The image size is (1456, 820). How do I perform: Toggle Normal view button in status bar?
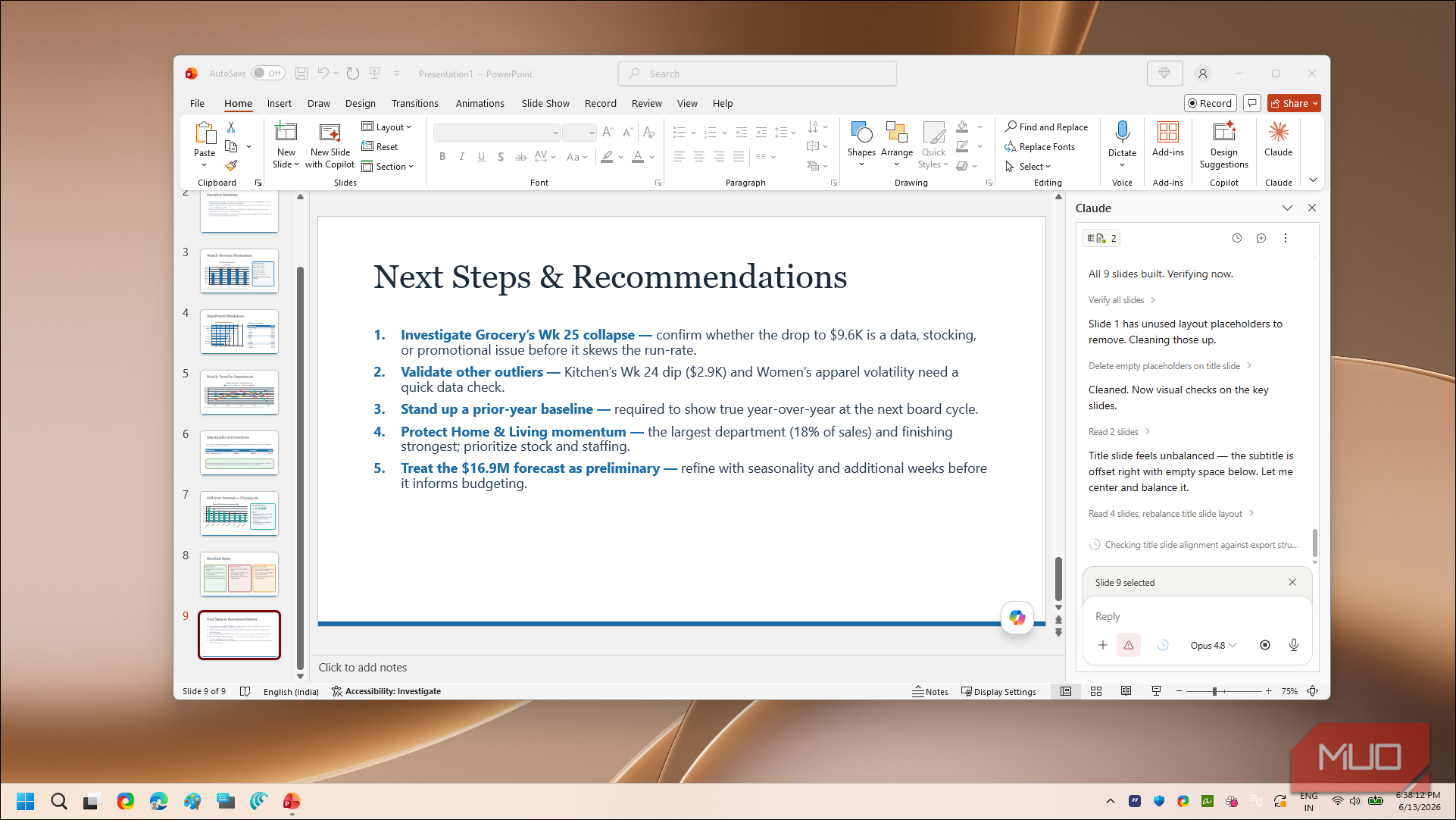(x=1066, y=691)
